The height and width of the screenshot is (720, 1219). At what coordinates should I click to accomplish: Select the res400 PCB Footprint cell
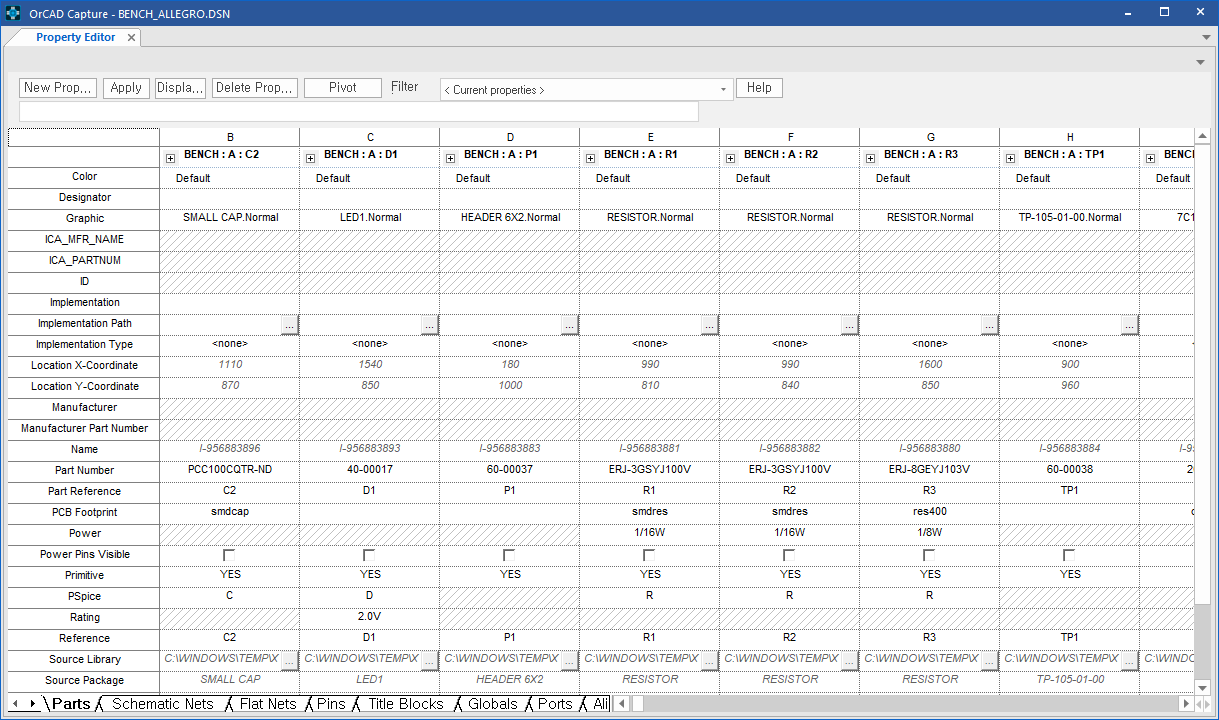[x=930, y=512]
